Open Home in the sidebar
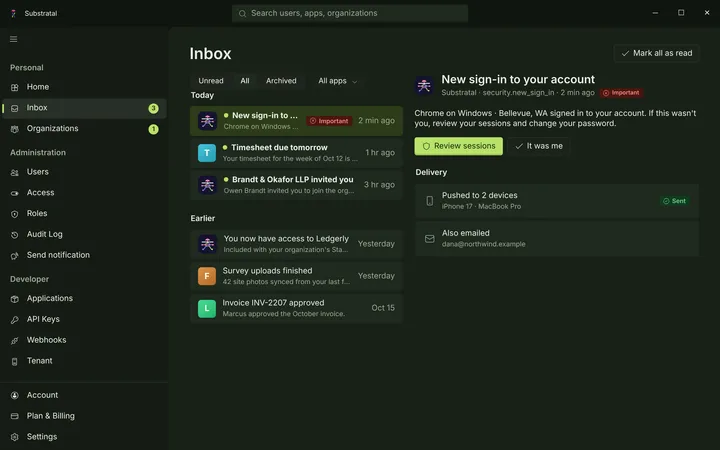Screen dimensions: 720x450 click(84, 87)
